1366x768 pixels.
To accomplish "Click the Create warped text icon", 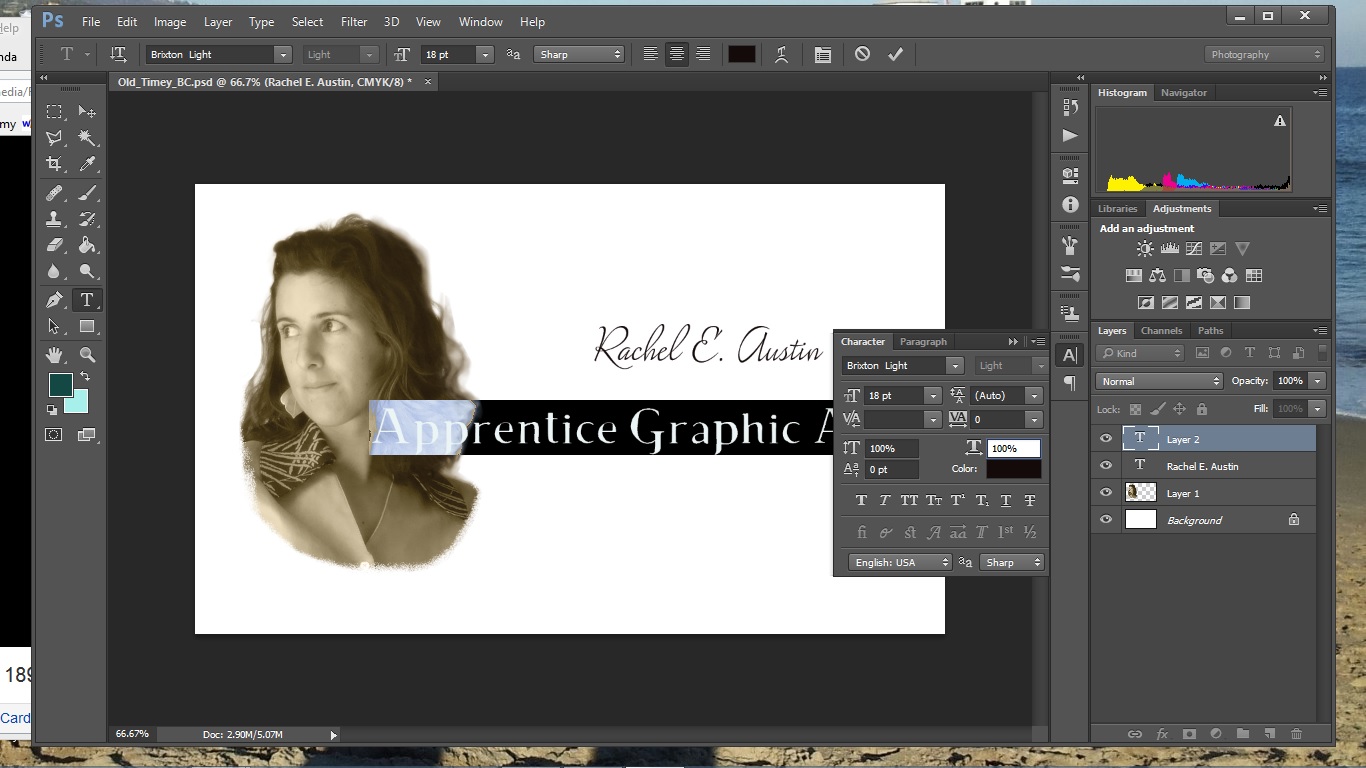I will (781, 55).
